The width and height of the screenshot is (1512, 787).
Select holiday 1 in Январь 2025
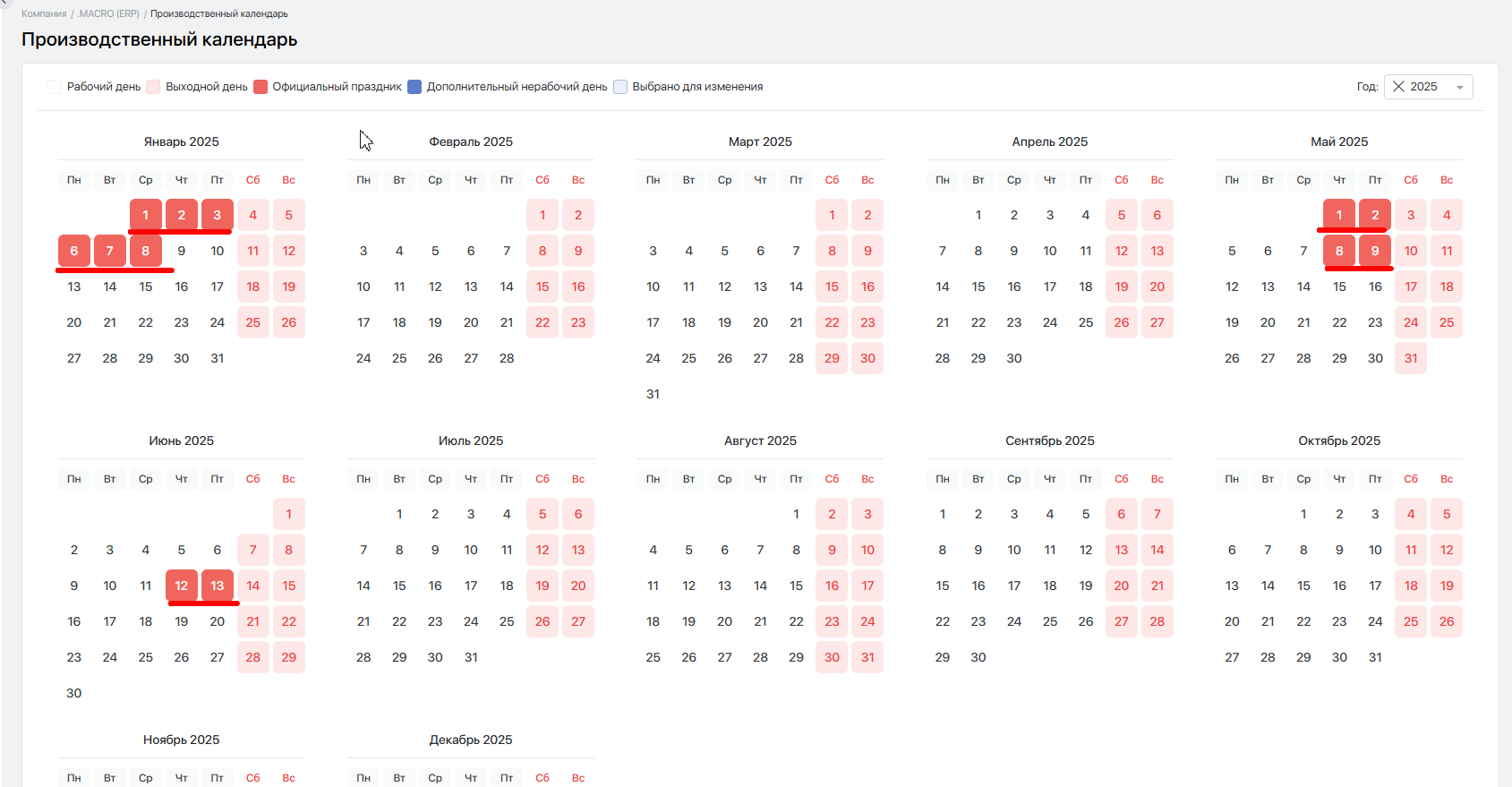pyautogui.click(x=146, y=215)
